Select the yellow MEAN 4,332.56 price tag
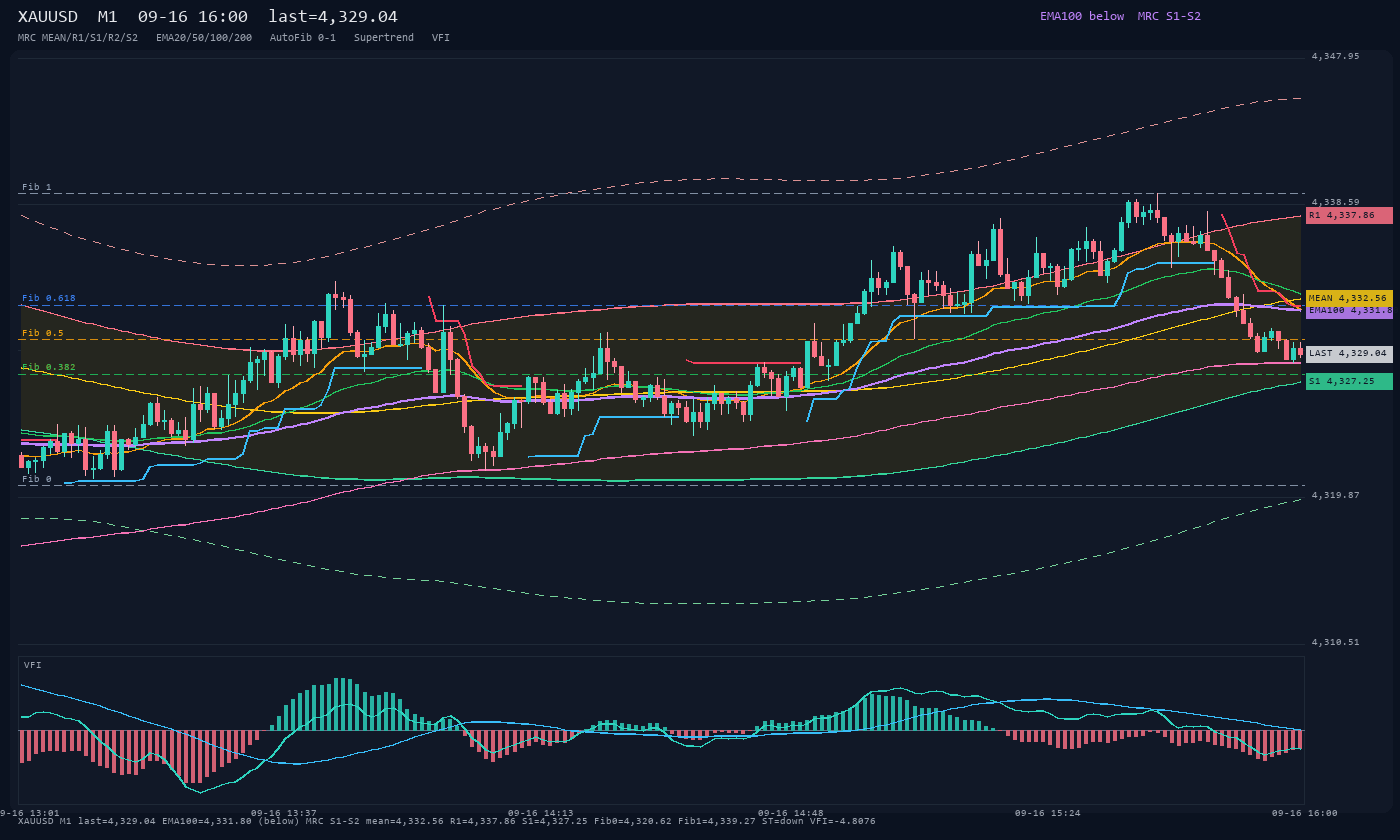The image size is (1400, 840). coord(1349,298)
